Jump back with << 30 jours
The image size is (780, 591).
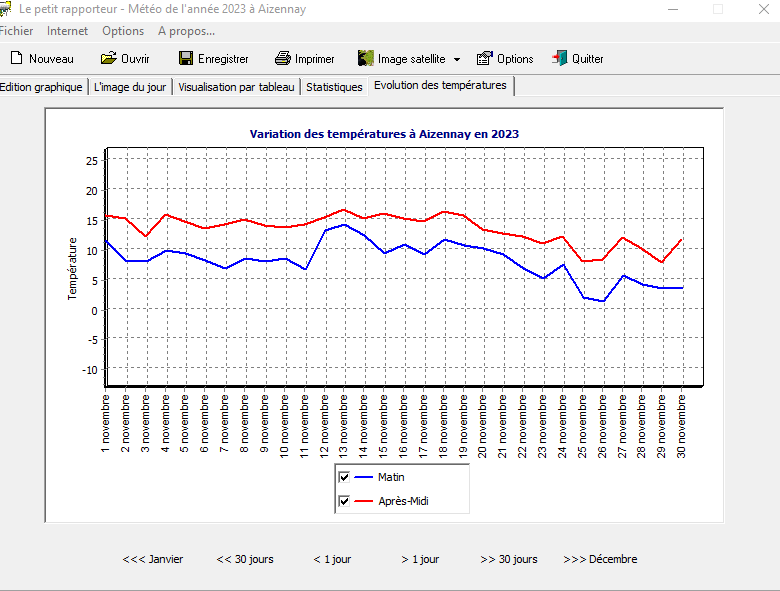245,559
